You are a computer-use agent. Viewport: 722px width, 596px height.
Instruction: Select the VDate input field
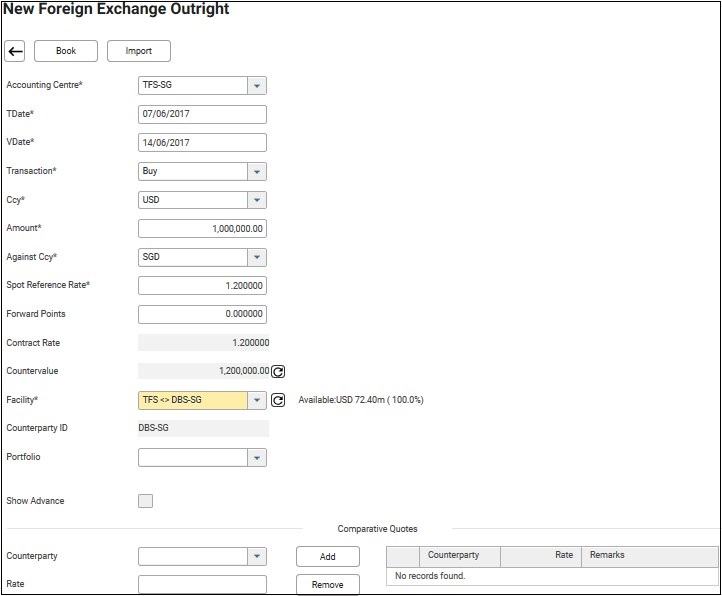pyautogui.click(x=202, y=143)
